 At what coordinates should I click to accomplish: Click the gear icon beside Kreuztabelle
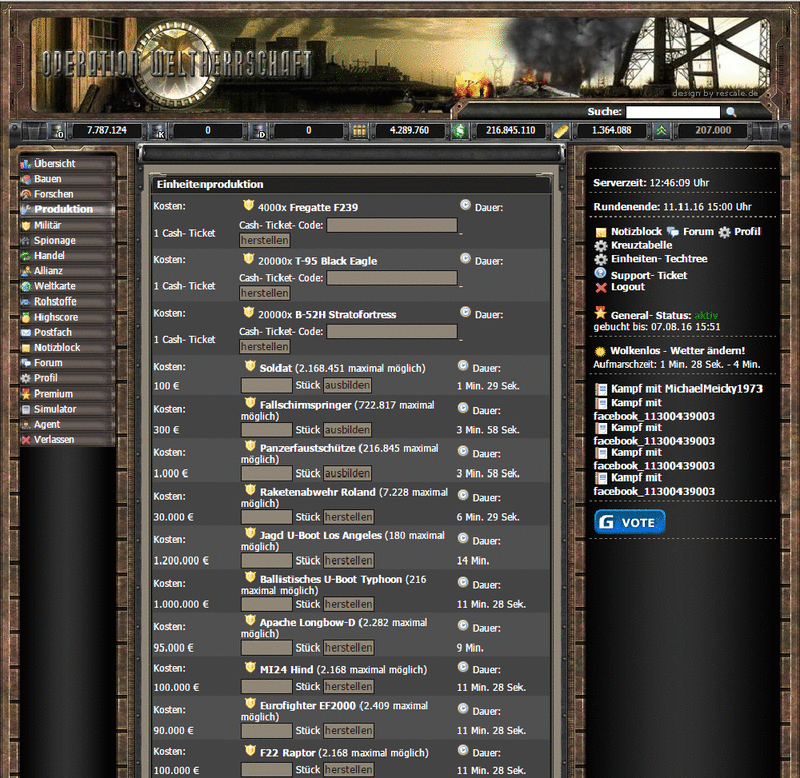click(x=600, y=245)
